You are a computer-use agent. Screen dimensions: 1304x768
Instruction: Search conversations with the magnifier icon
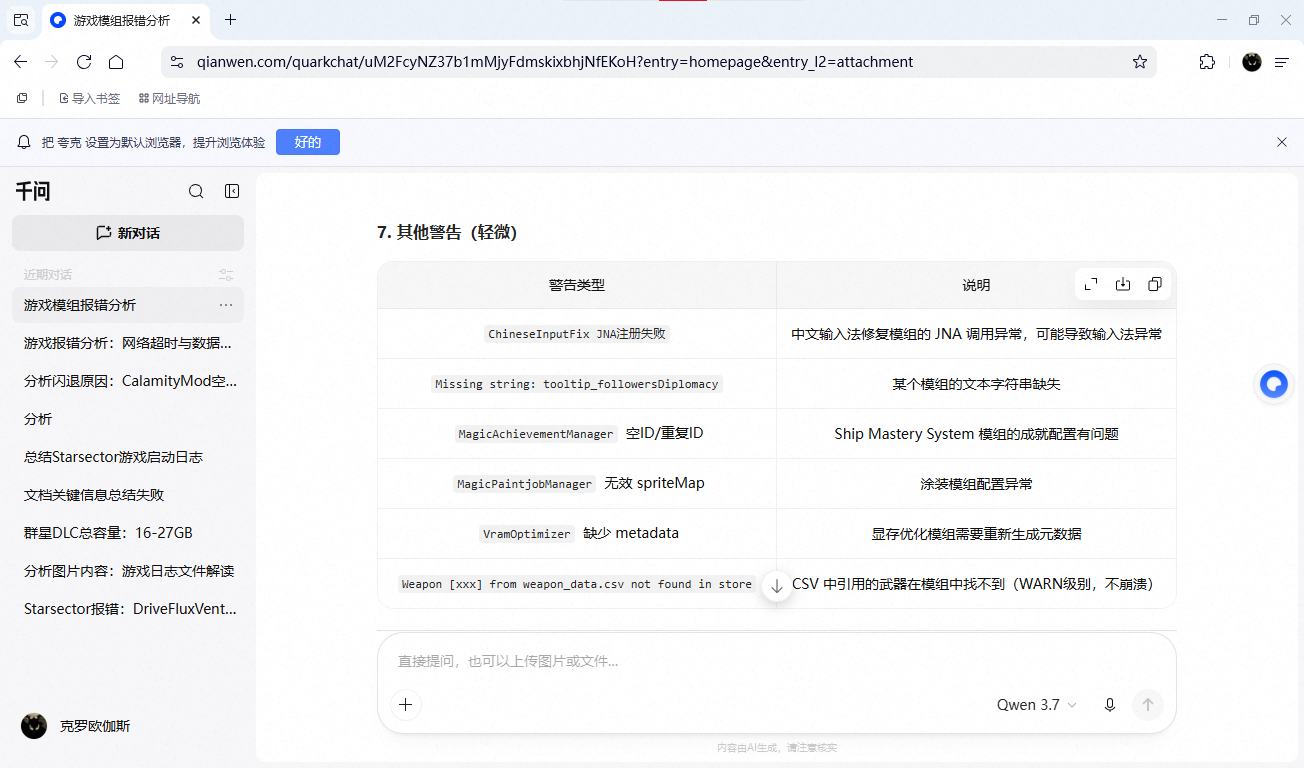point(196,191)
